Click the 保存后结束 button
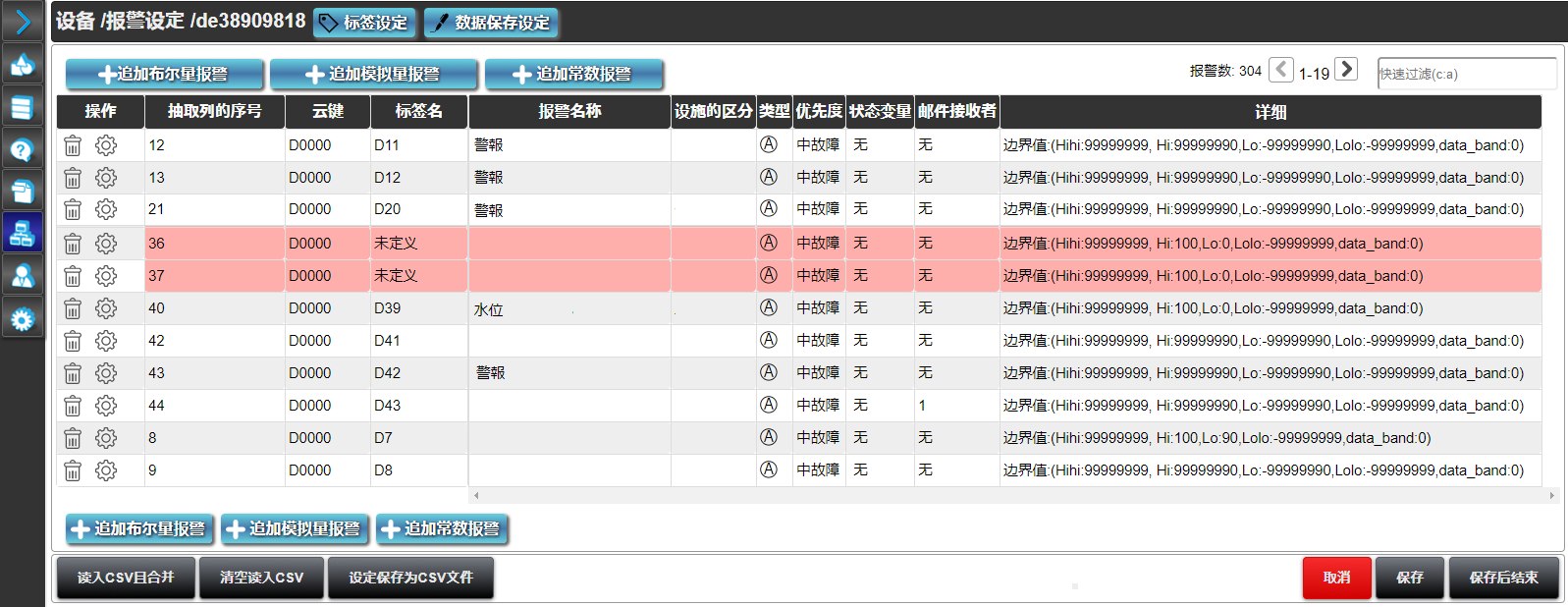Viewport: 1568px width, 607px height. pyautogui.click(x=1503, y=578)
